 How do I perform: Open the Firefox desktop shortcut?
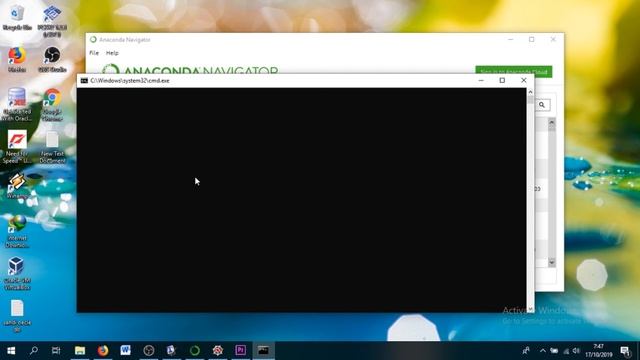click(x=17, y=60)
